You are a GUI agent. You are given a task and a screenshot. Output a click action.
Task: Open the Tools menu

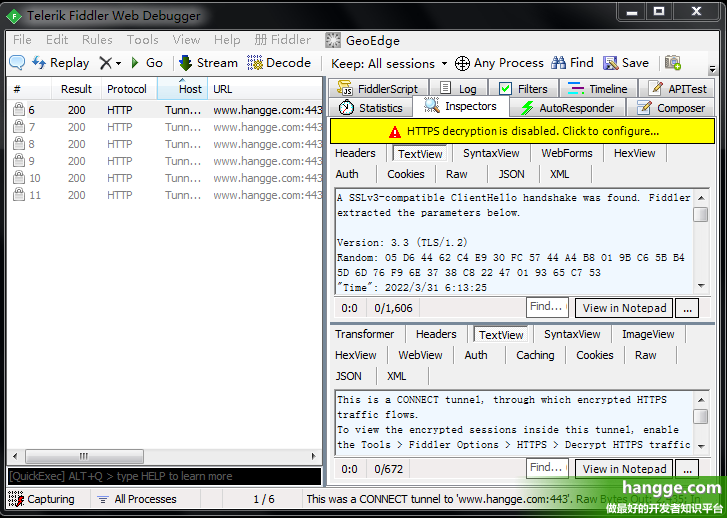point(143,40)
